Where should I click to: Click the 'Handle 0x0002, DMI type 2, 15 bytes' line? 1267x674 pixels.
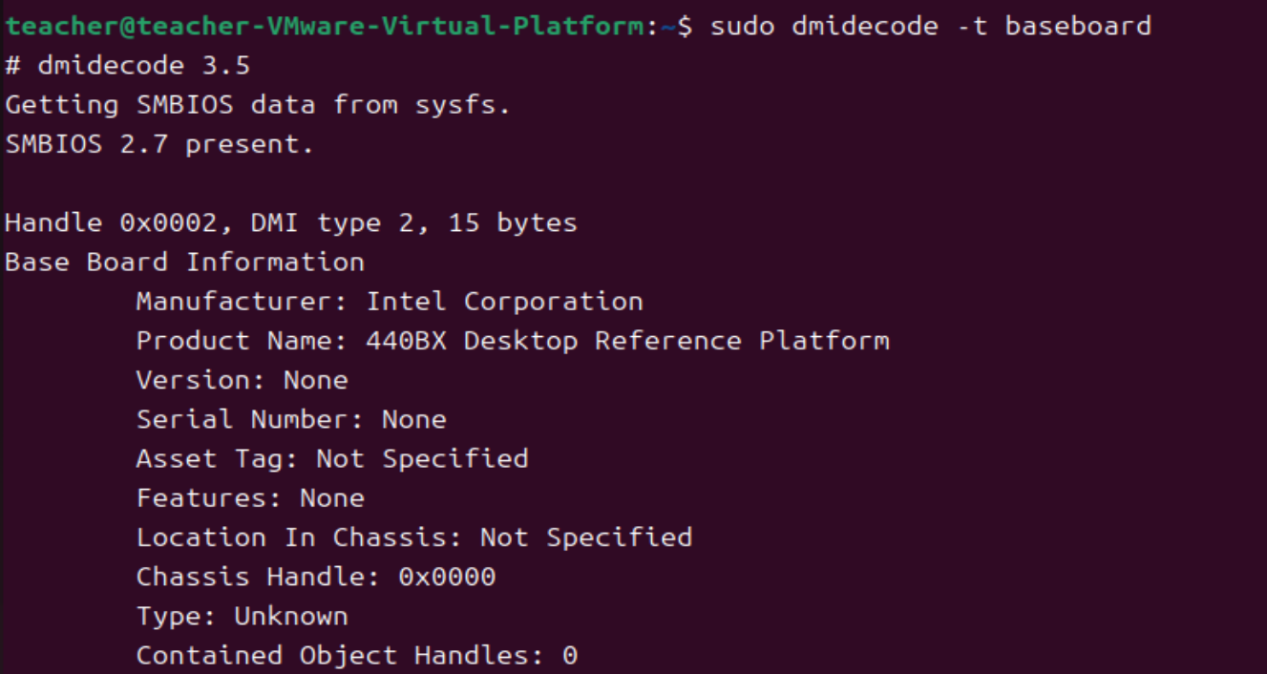coord(291,223)
